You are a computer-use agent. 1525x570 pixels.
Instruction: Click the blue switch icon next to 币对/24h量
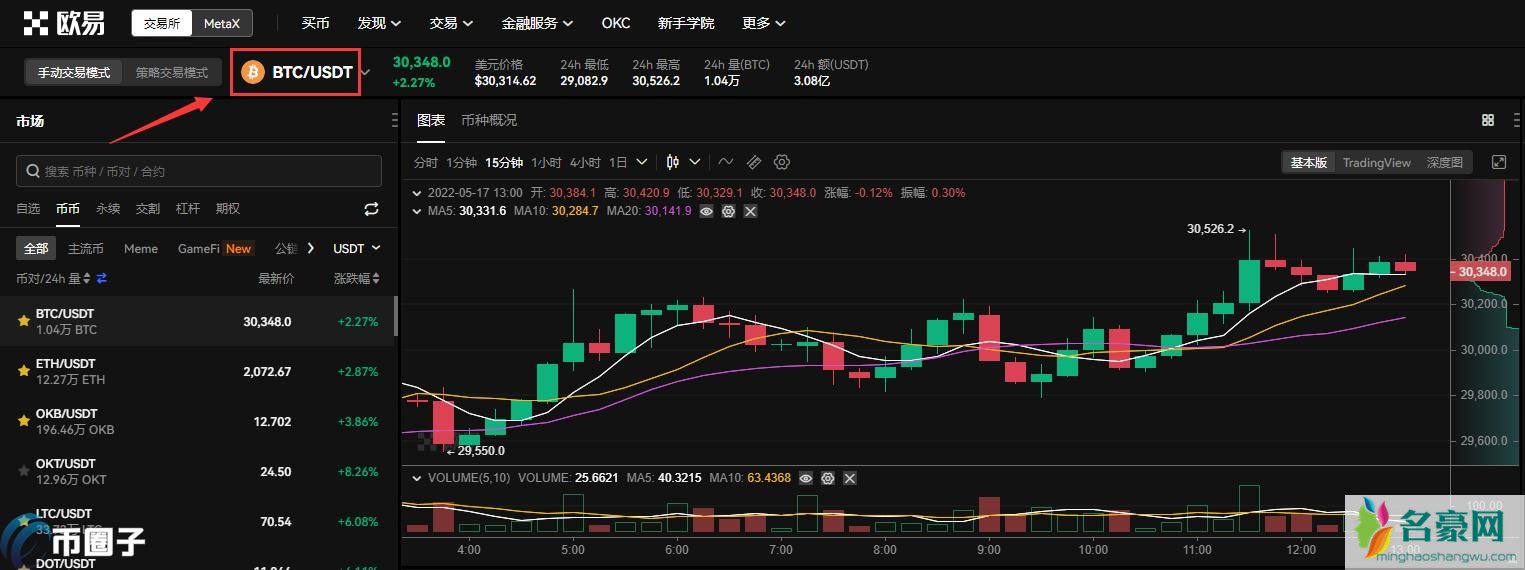pos(101,278)
